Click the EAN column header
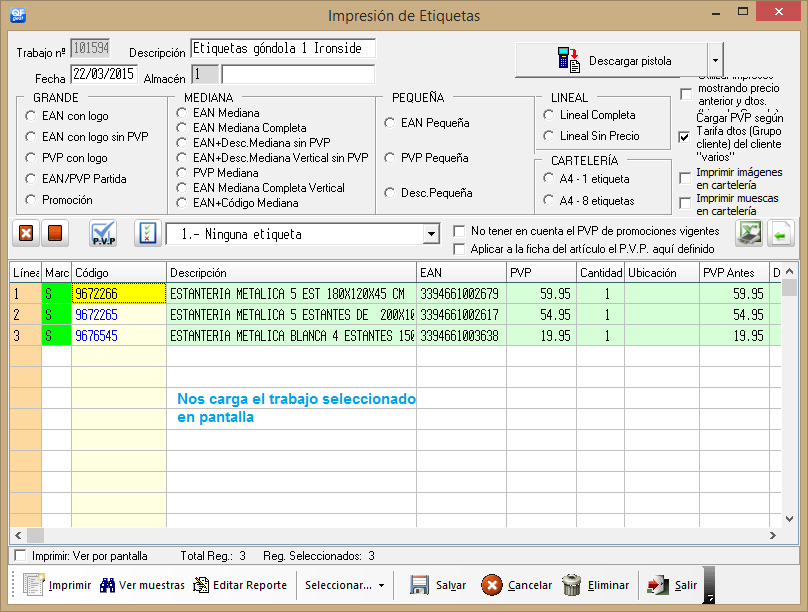Viewport: 808px width, 612px height. coord(461,273)
